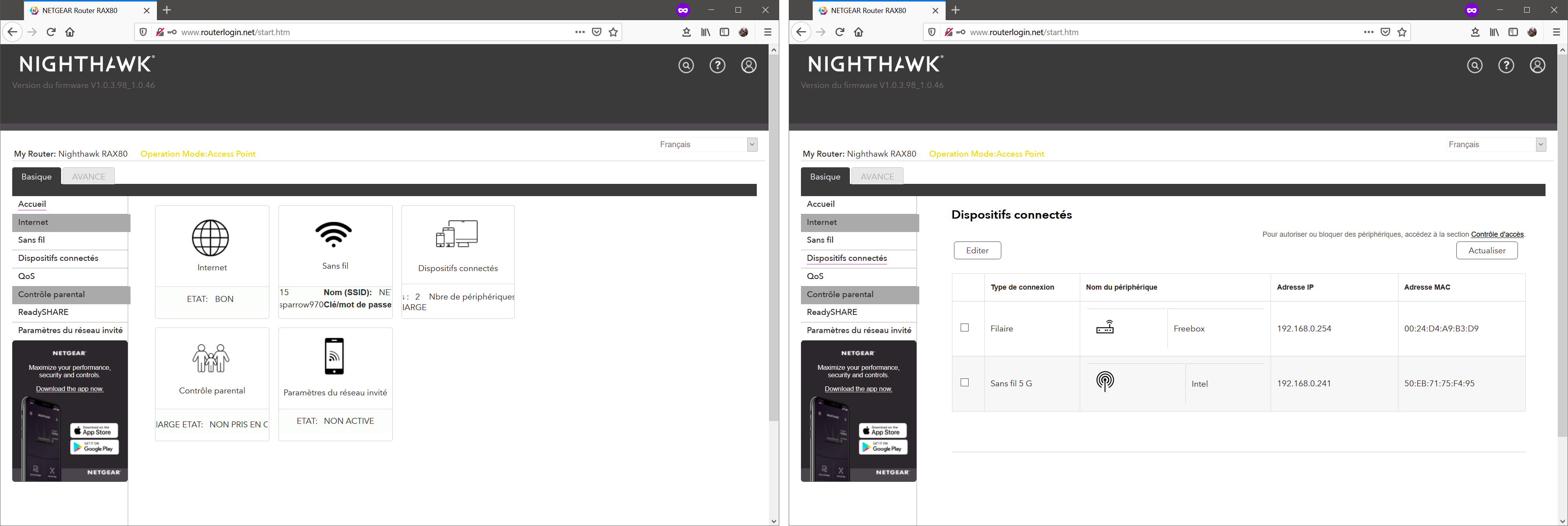Follow the Contrôle d'accès link
The width and height of the screenshot is (1568, 526).
[1497, 234]
